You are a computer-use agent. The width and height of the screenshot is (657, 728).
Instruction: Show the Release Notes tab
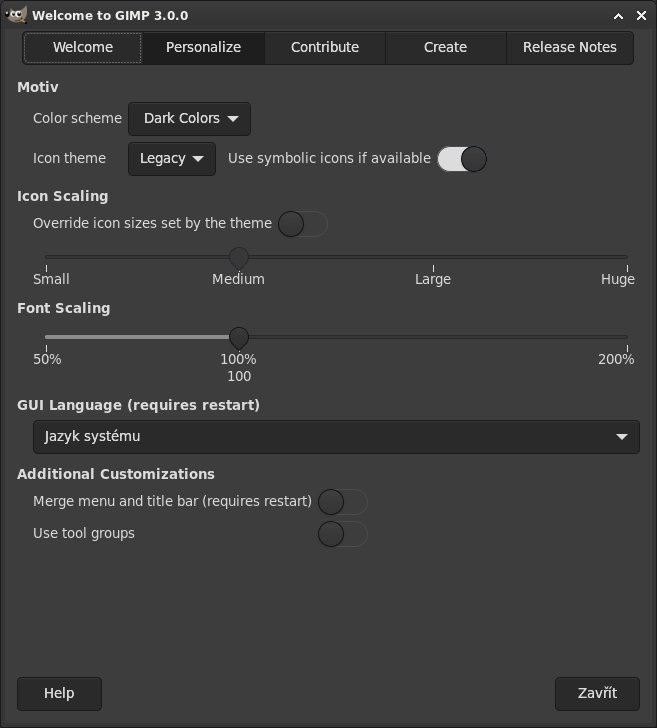570,47
